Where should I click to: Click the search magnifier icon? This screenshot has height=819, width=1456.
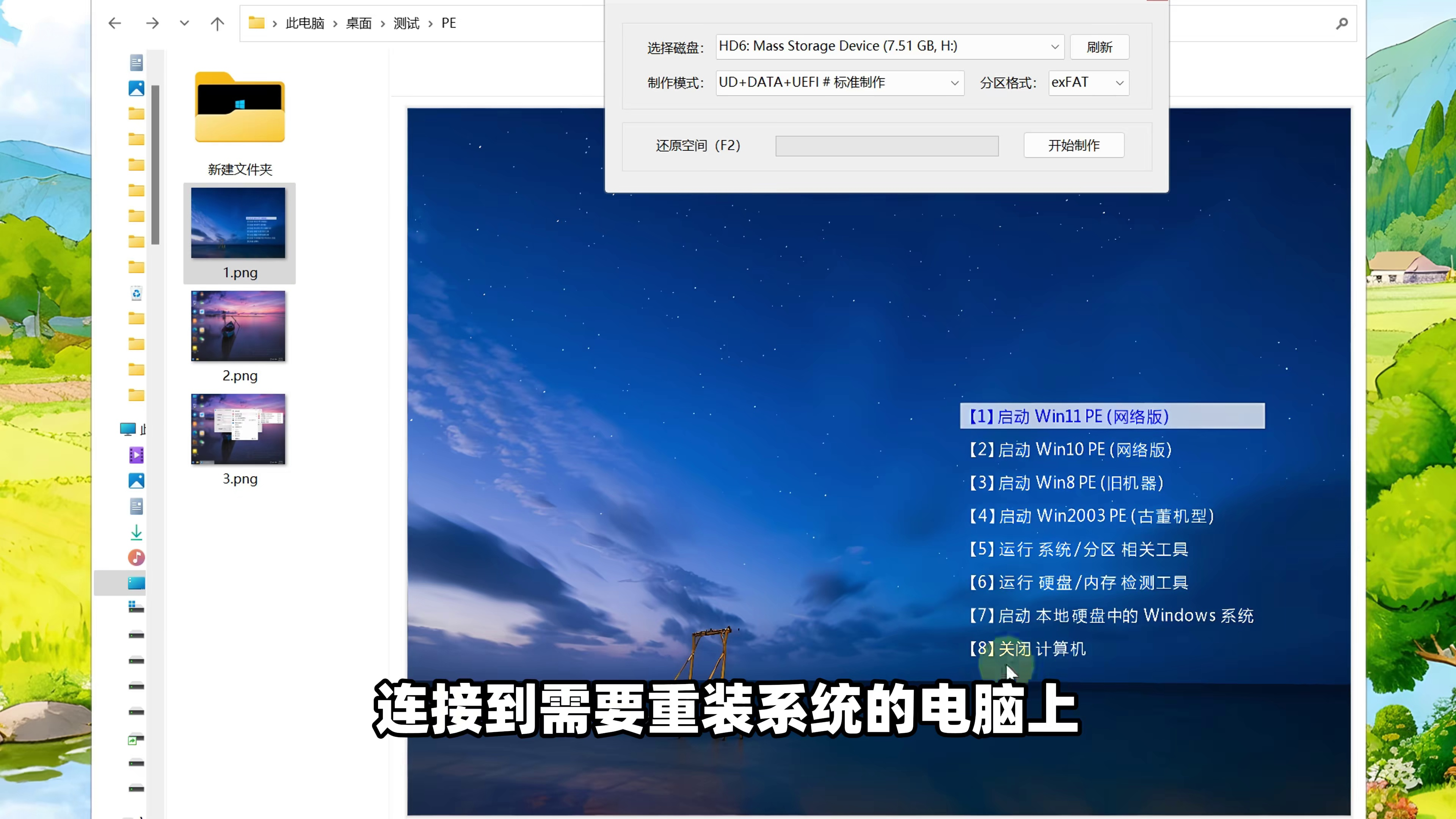point(1342,23)
